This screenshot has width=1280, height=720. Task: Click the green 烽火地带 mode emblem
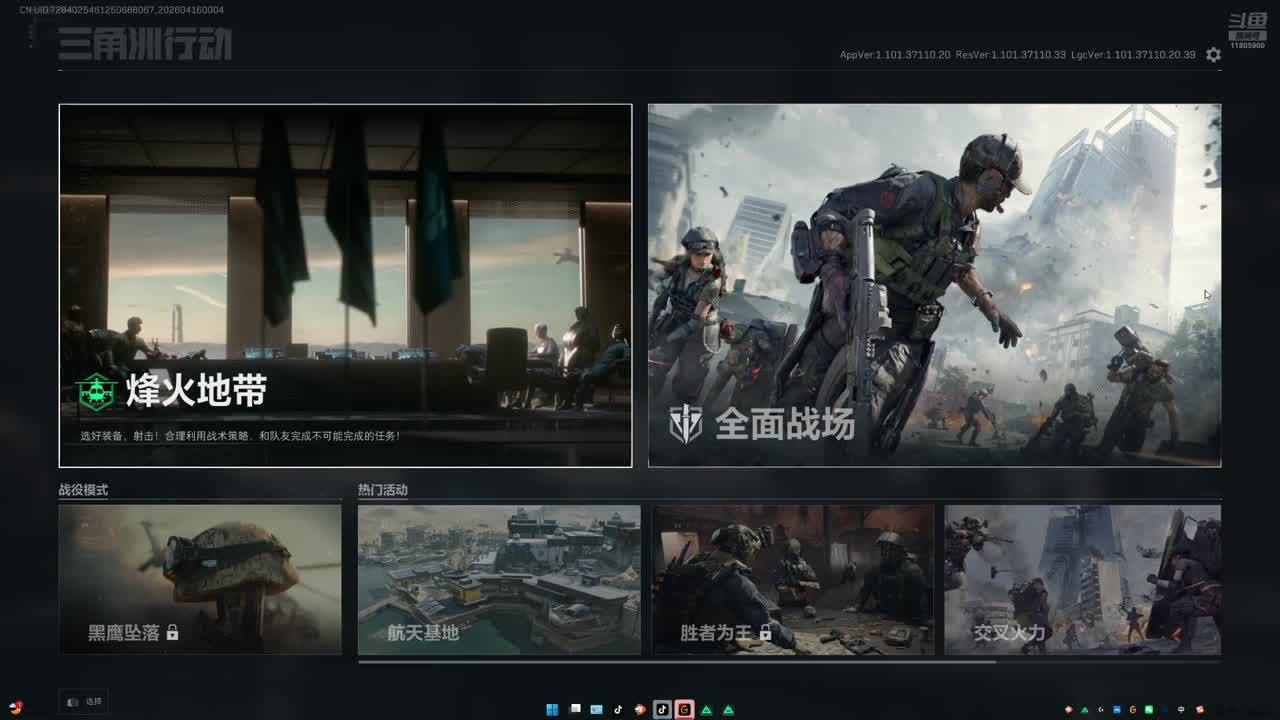[97, 392]
